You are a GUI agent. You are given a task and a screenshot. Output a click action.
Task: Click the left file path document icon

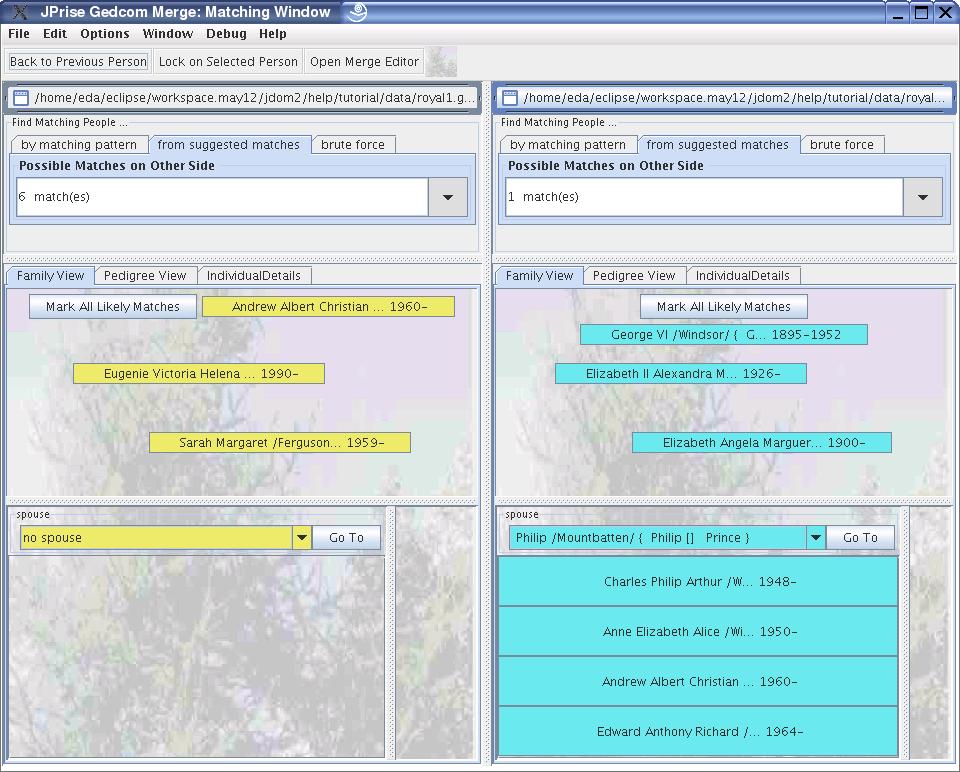tap(20, 98)
